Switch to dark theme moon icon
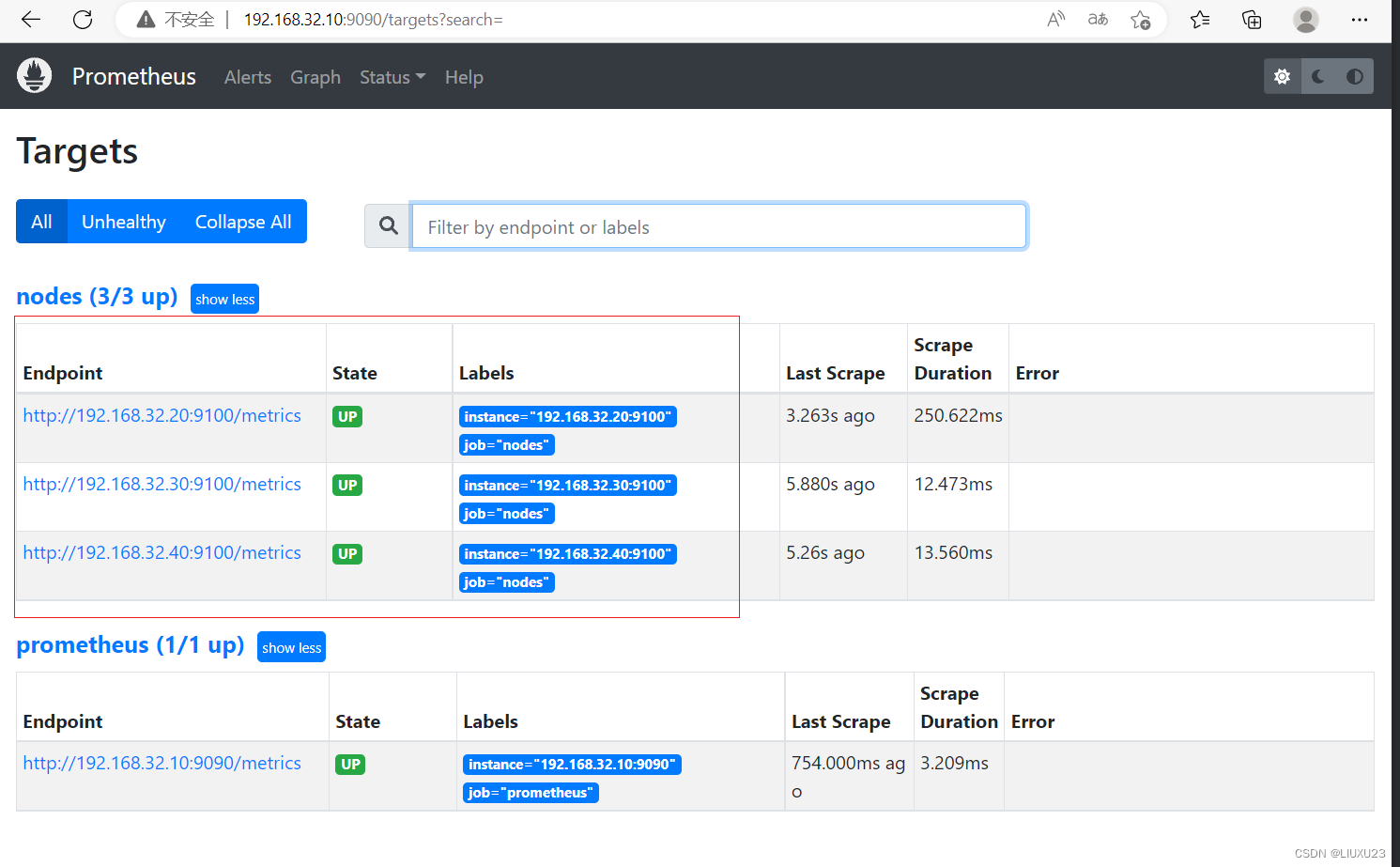The height and width of the screenshot is (867, 1400). (1318, 77)
